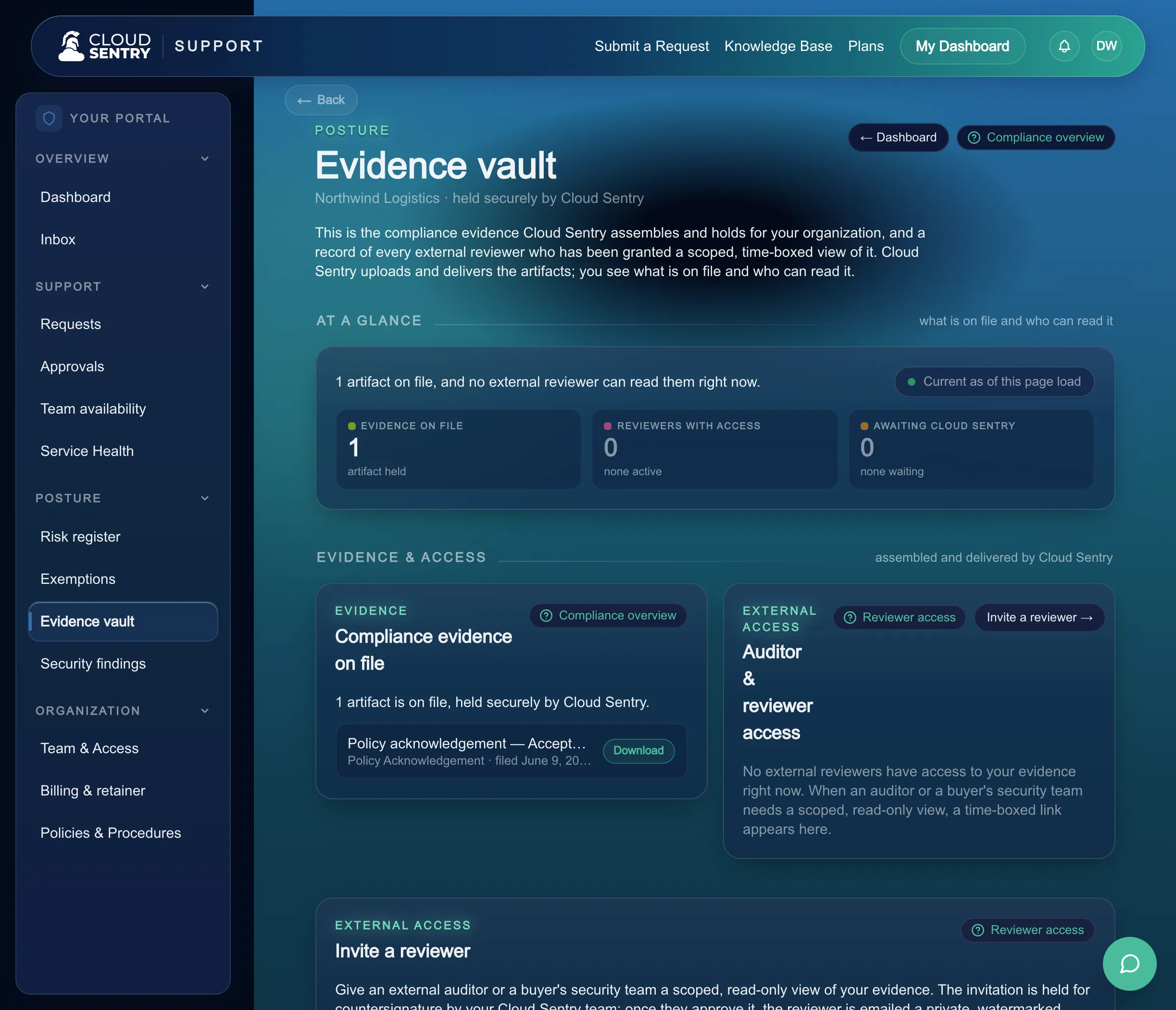Image resolution: width=1176 pixels, height=1010 pixels.
Task: Collapse the Posture sidebar section
Action: coord(123,498)
